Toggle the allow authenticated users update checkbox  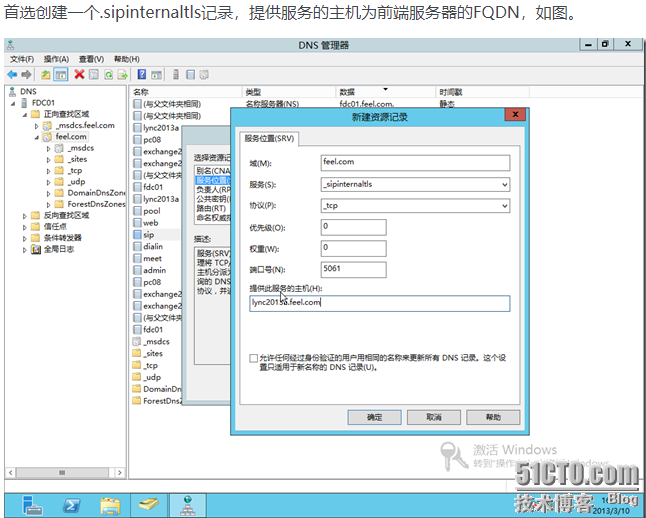pos(254,358)
